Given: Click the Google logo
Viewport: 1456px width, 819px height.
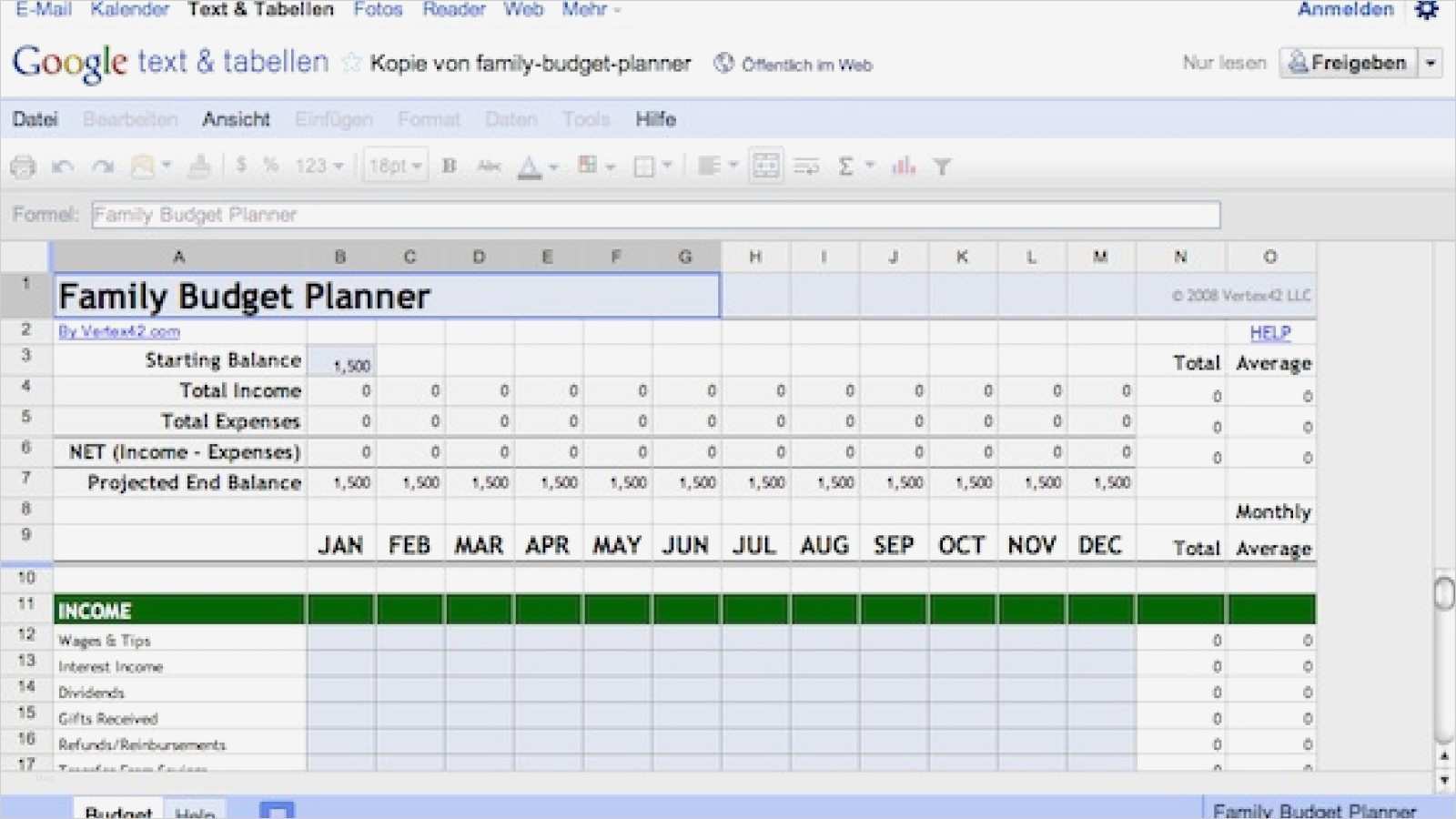Looking at the screenshot, I should pyautogui.click(x=70, y=63).
